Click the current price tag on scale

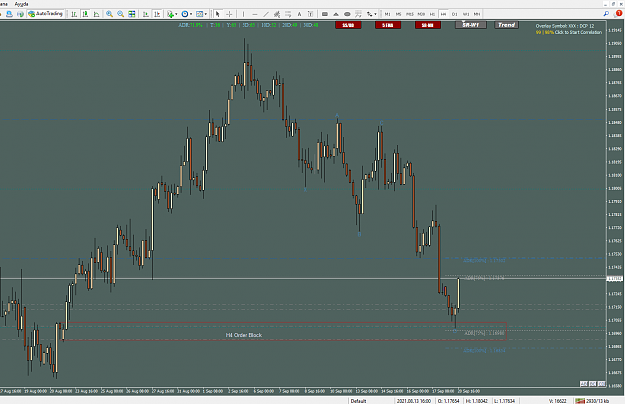[615, 278]
